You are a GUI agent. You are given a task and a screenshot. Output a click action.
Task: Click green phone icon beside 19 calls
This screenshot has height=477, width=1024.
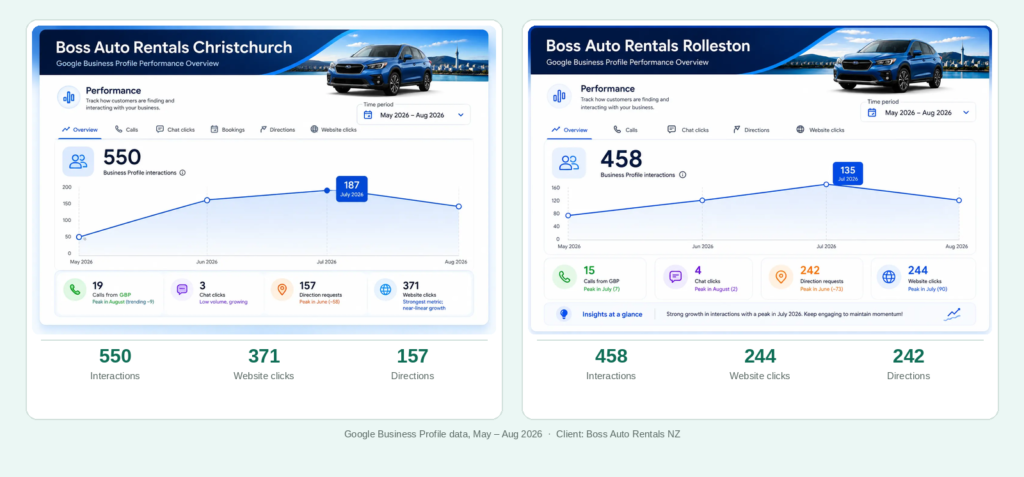(x=74, y=289)
